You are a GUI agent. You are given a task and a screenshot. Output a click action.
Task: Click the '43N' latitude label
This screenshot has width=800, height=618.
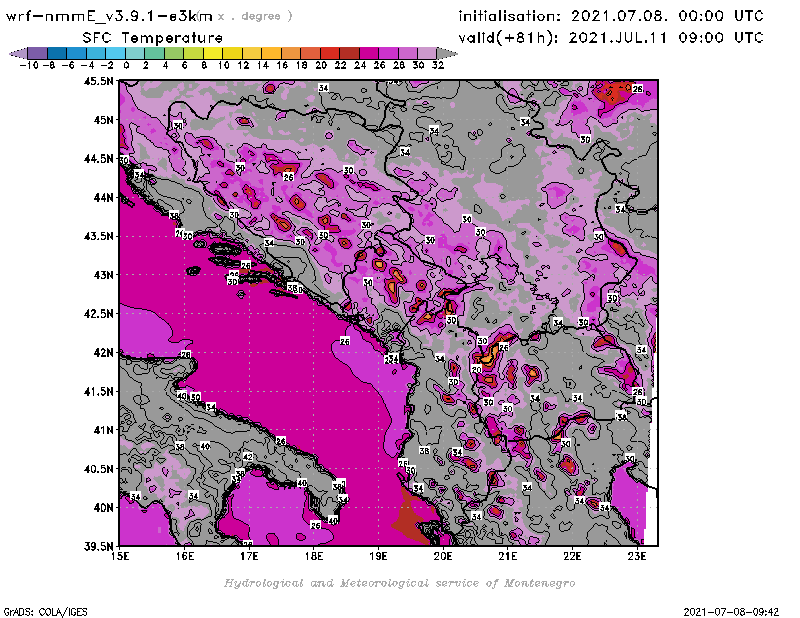(x=103, y=275)
